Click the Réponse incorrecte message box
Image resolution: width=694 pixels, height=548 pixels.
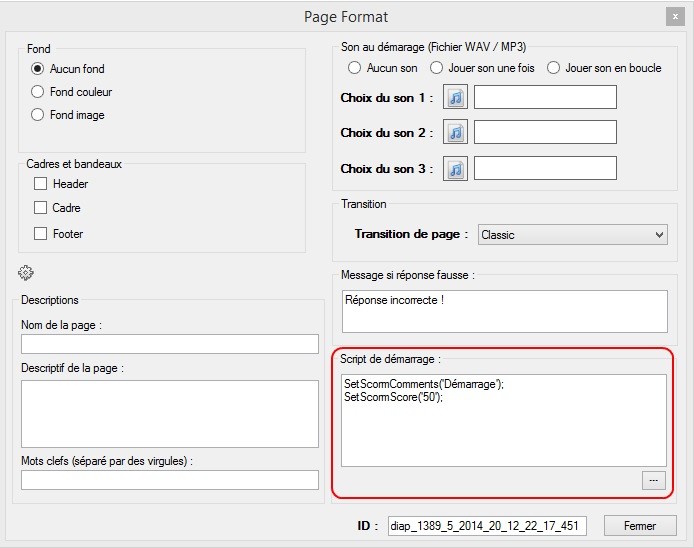click(505, 311)
